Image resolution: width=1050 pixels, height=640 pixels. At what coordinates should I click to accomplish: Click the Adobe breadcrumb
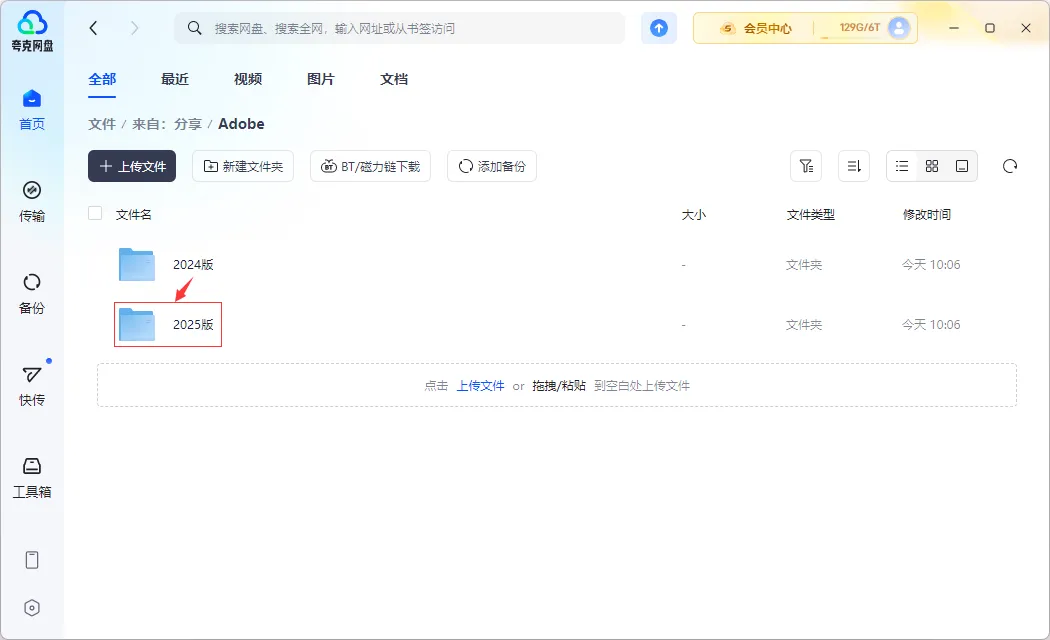[x=241, y=124]
